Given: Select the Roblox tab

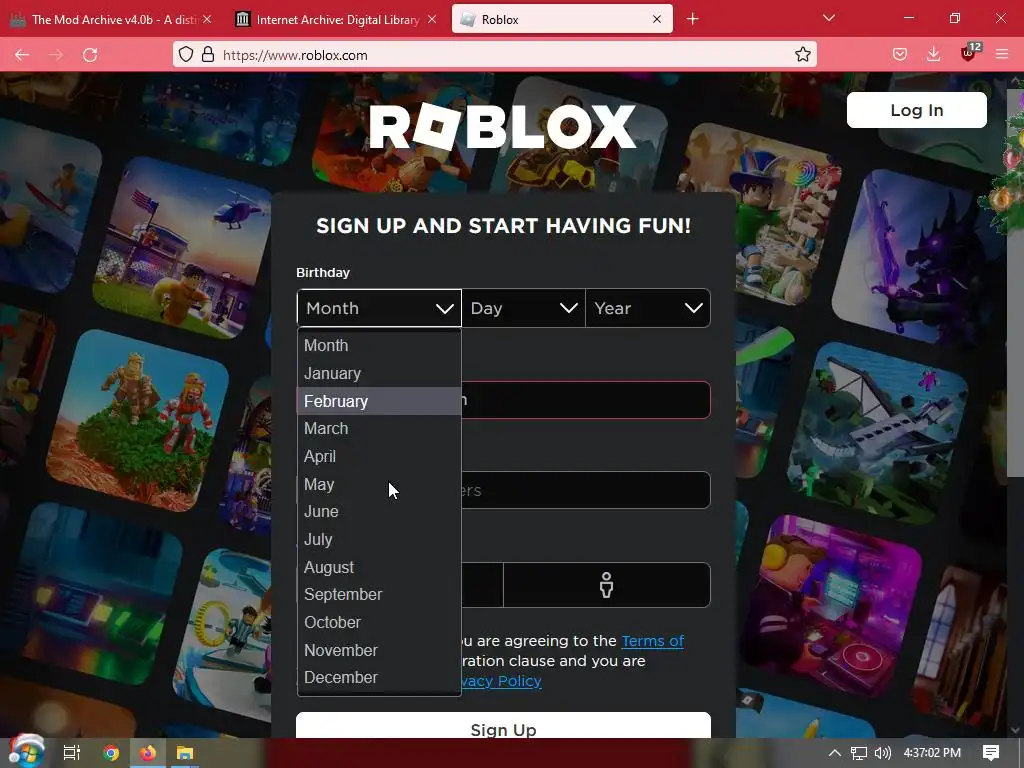Looking at the screenshot, I should click(x=562, y=20).
